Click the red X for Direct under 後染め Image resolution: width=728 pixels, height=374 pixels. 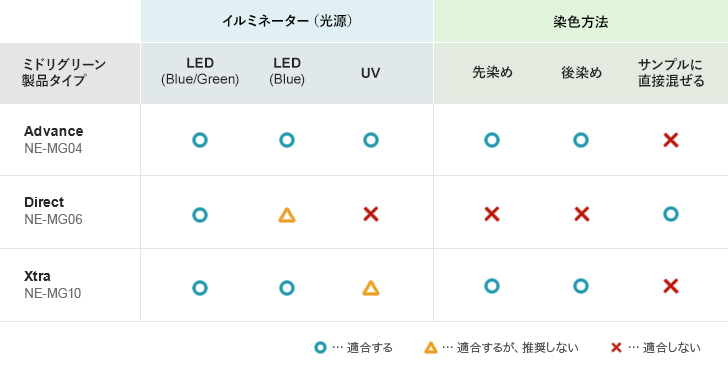point(582,214)
